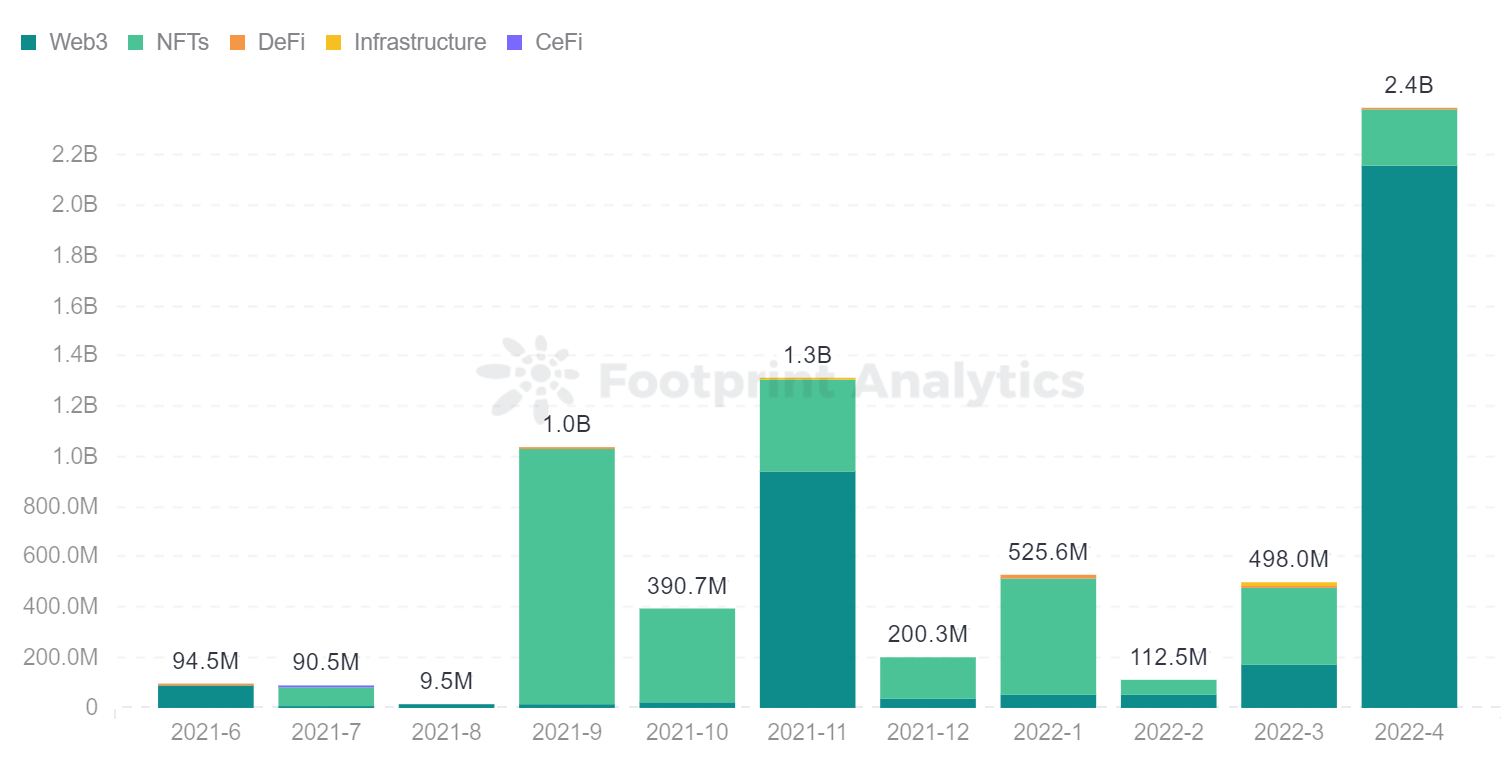Viewport: 1511px width, 769px height.
Task: Click the purple CeFi legend color swatch
Action: tap(515, 42)
